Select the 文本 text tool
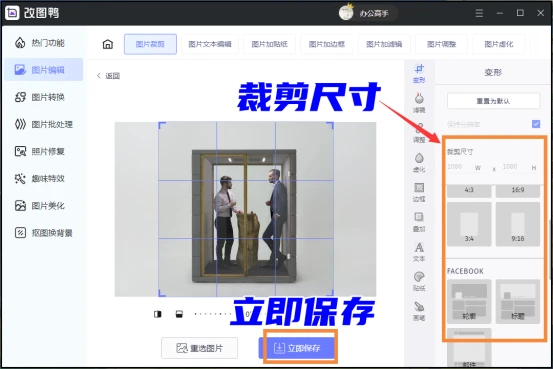 pos(419,252)
